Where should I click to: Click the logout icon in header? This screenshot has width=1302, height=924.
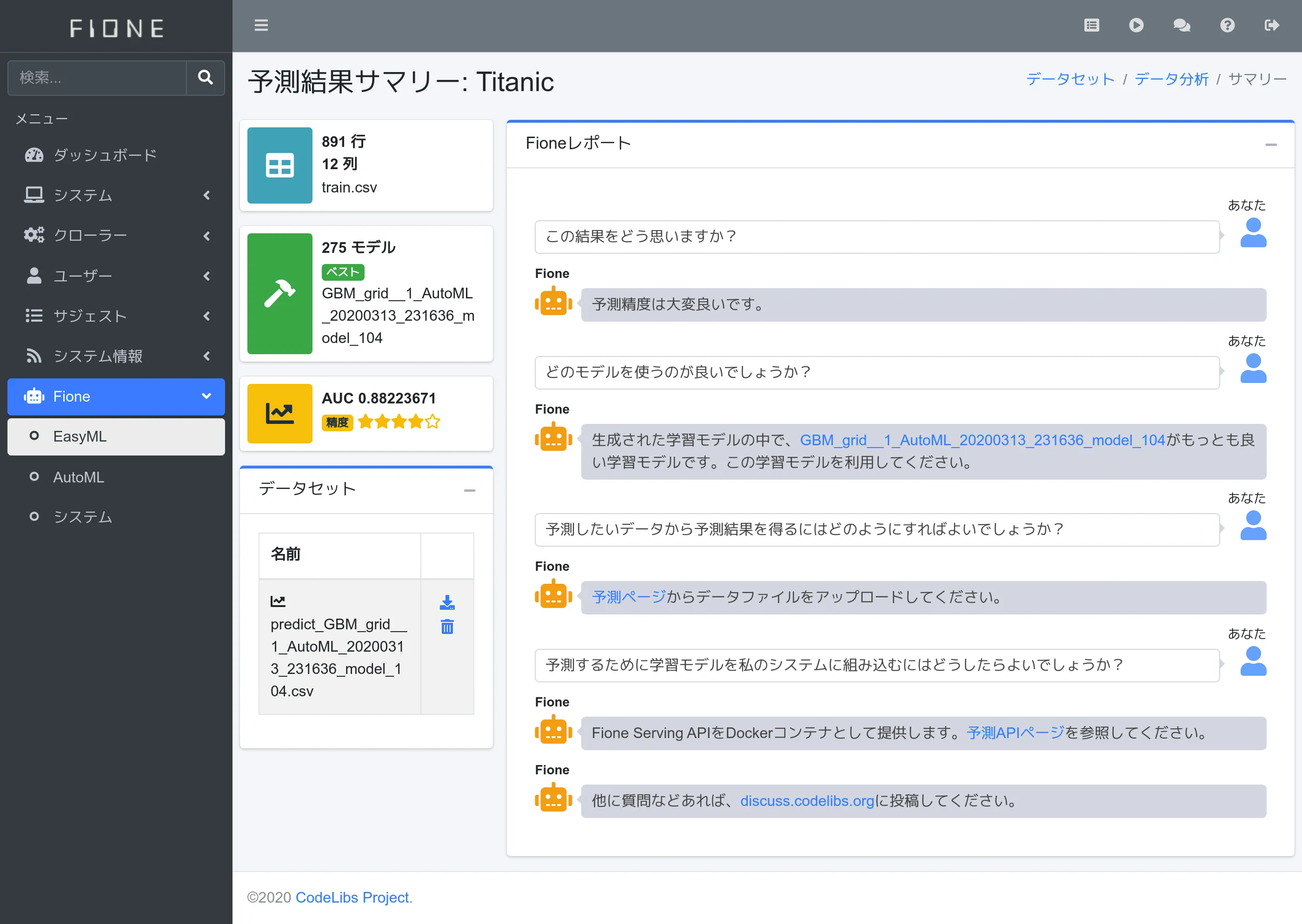1272,26
